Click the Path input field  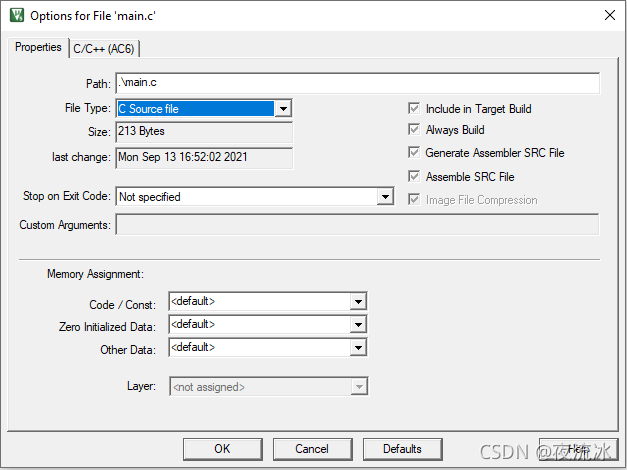357,83
